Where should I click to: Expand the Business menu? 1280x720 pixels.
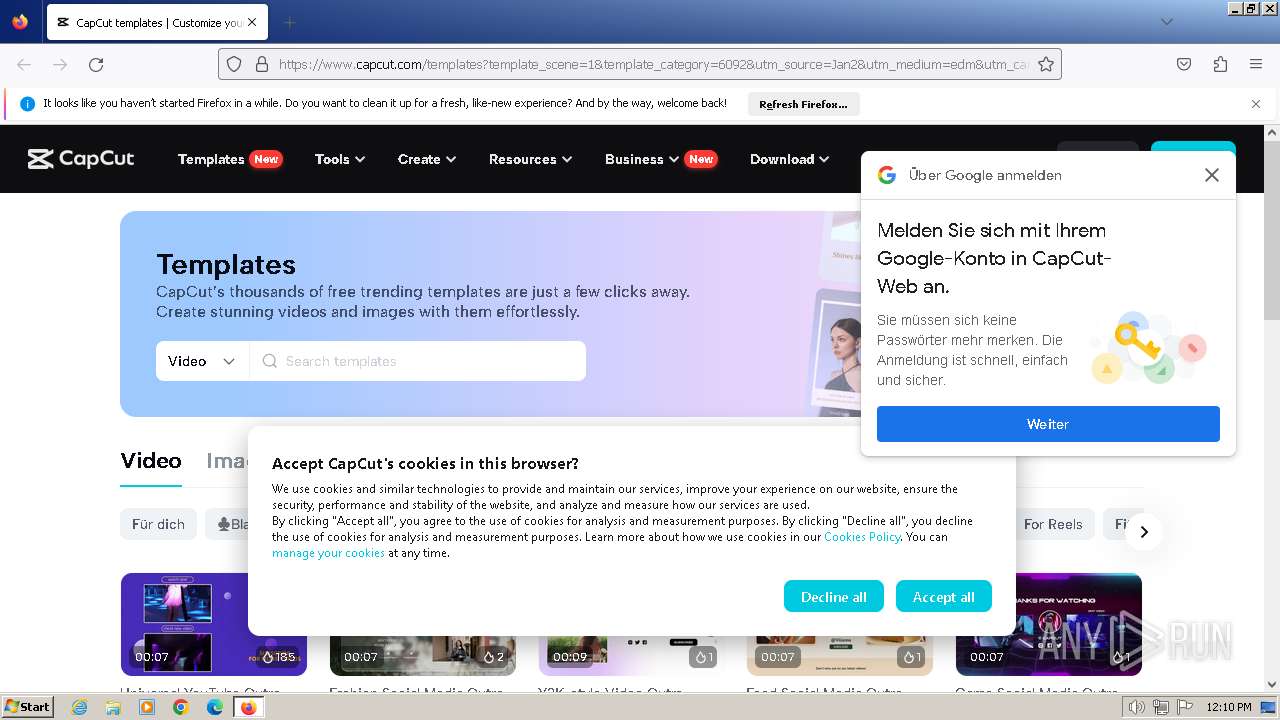(x=642, y=159)
